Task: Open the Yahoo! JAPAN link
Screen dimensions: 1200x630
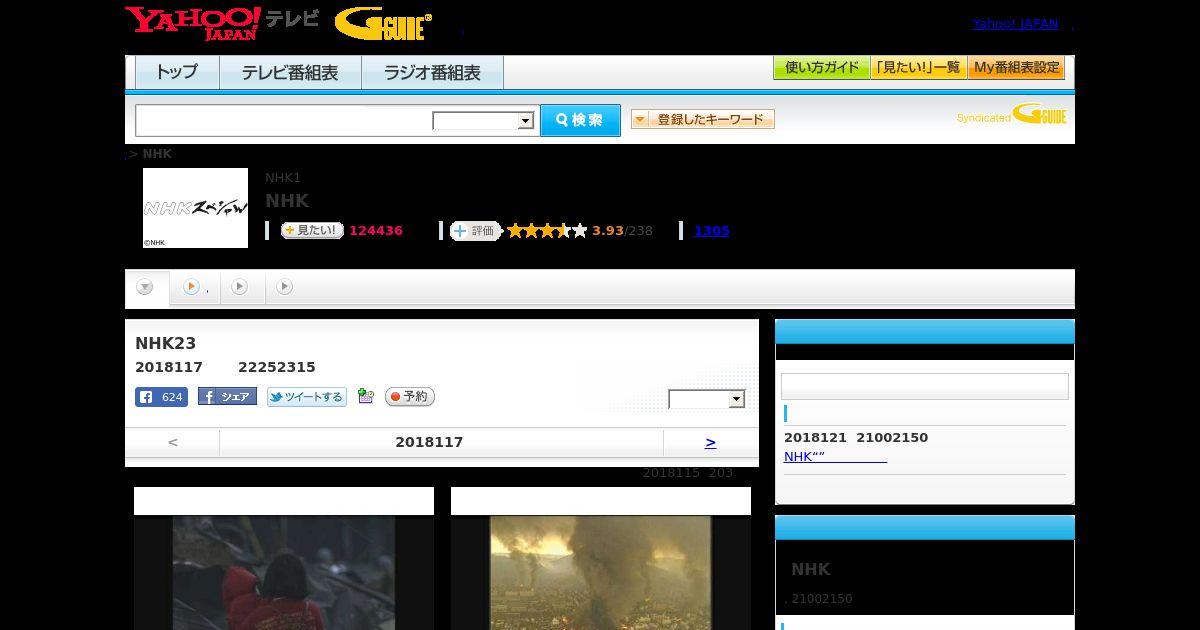Action: click(x=1015, y=24)
